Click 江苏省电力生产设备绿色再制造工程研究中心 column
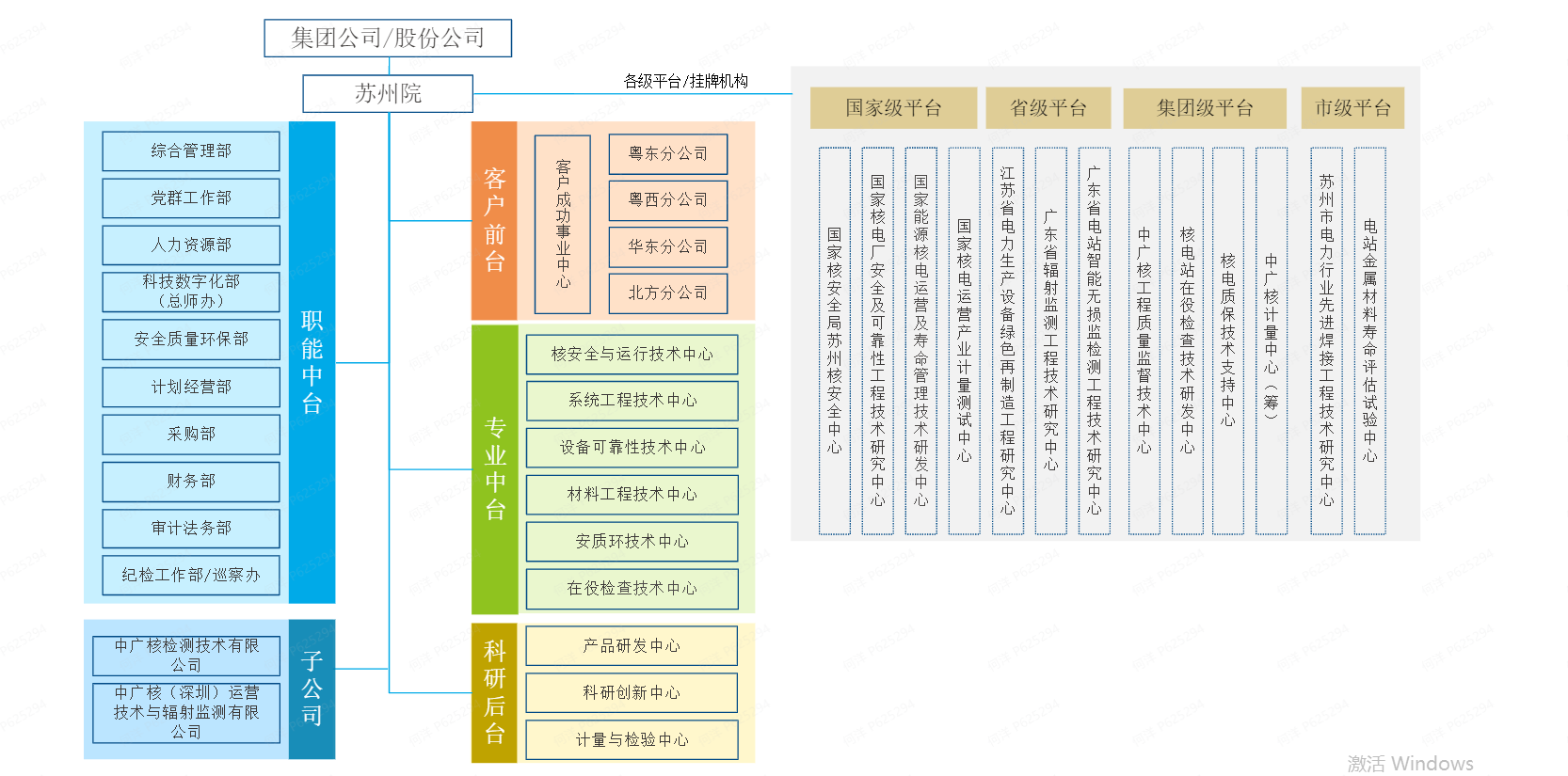Screen dimensions: 1568x776 click(1008, 341)
